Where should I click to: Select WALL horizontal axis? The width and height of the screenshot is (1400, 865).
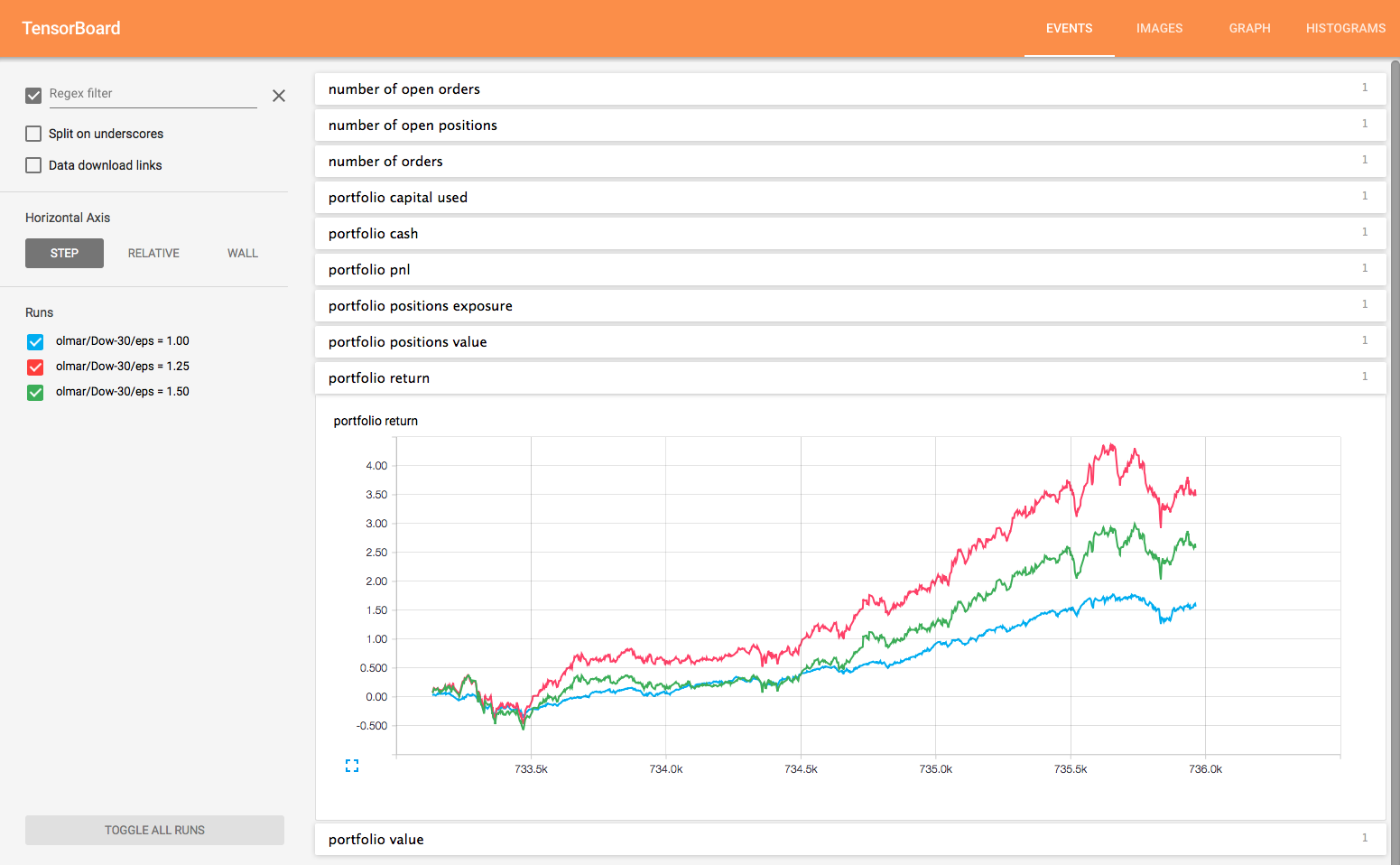[243, 253]
